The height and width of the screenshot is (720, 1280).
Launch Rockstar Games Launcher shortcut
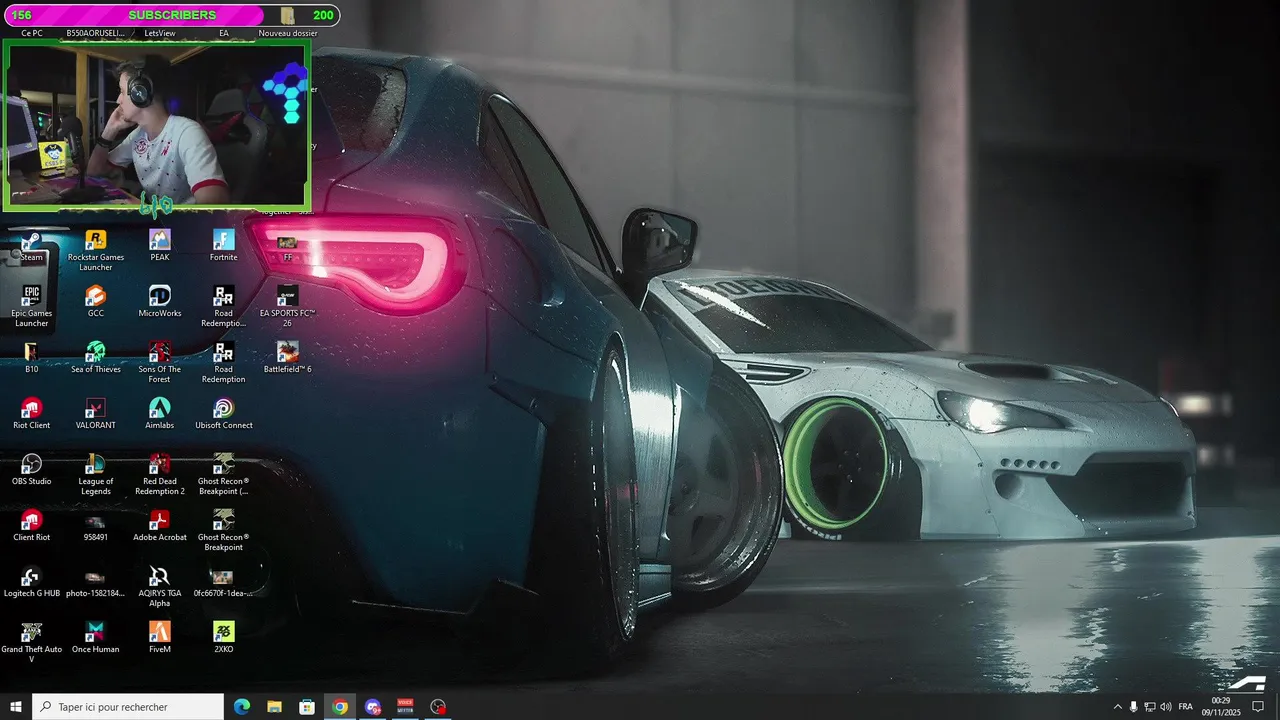[96, 250]
